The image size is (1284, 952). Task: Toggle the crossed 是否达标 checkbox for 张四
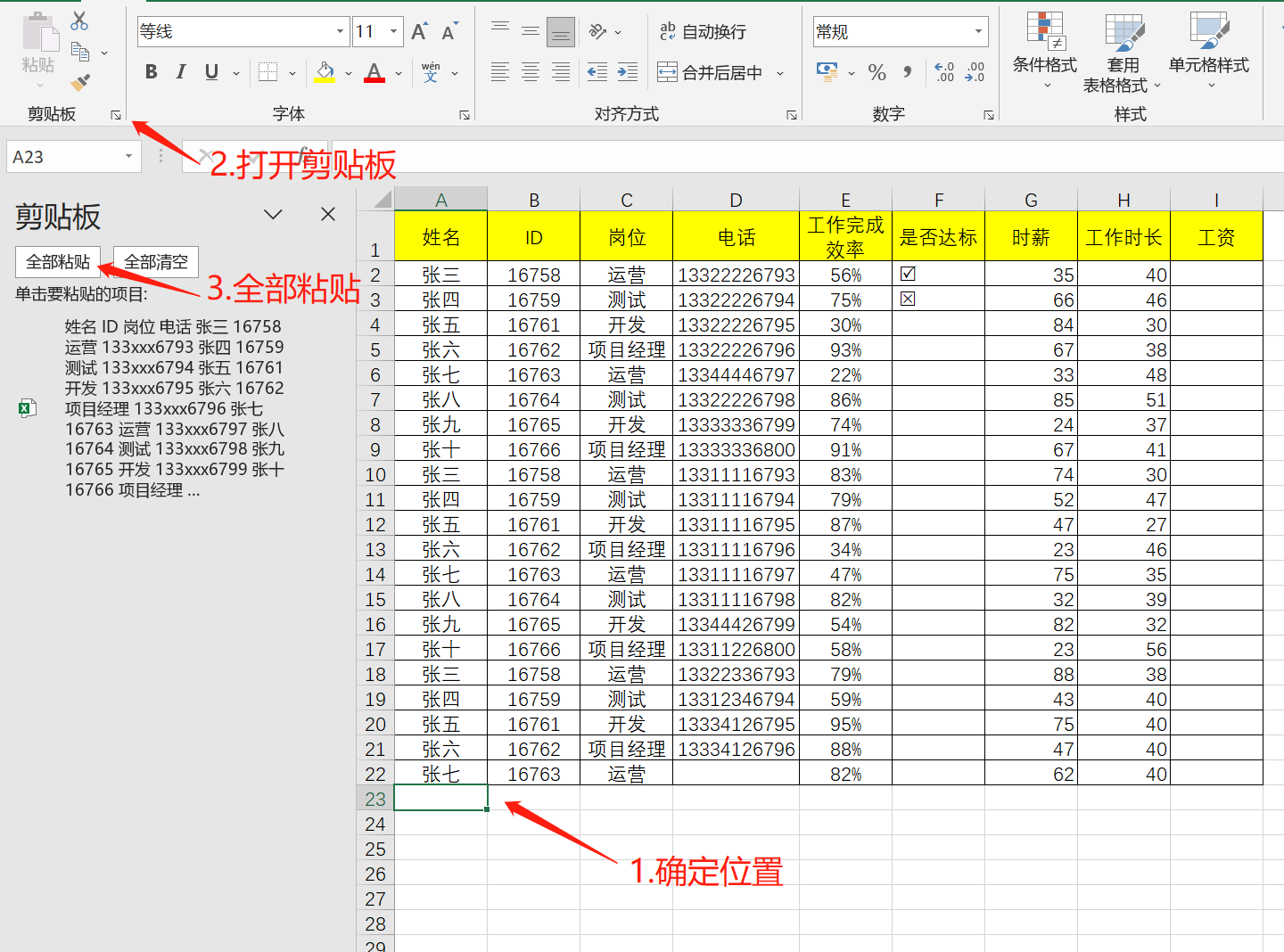tap(908, 299)
